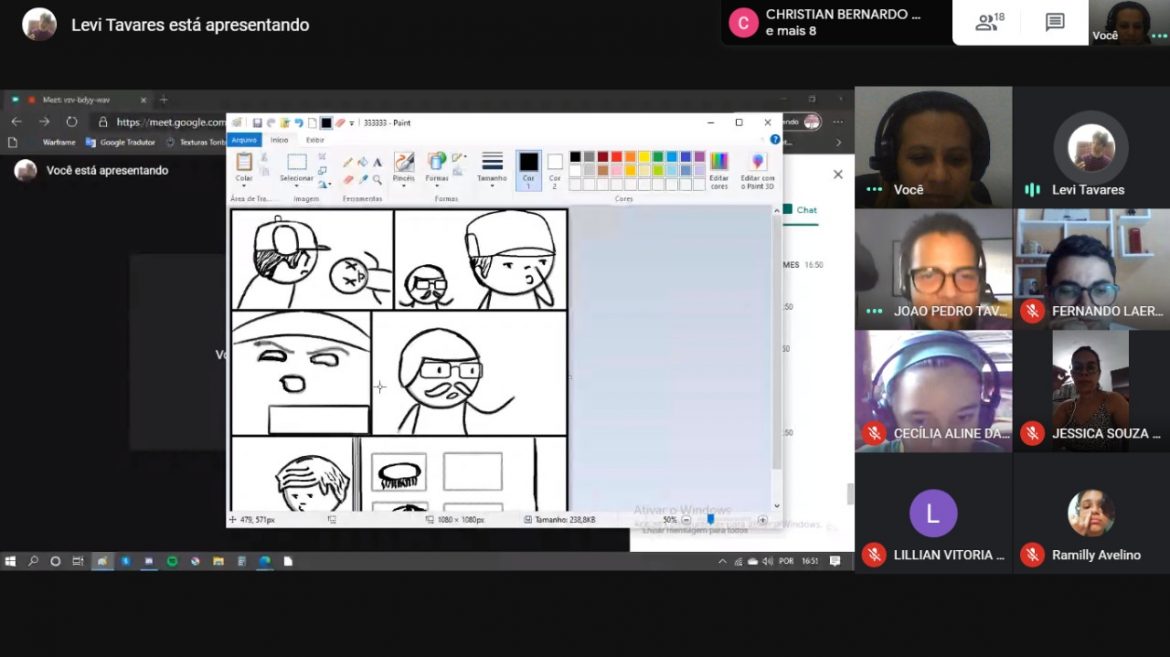Switch to the Exibir ribbon tab
Viewport: 1170px width, 657px height.
coord(315,140)
